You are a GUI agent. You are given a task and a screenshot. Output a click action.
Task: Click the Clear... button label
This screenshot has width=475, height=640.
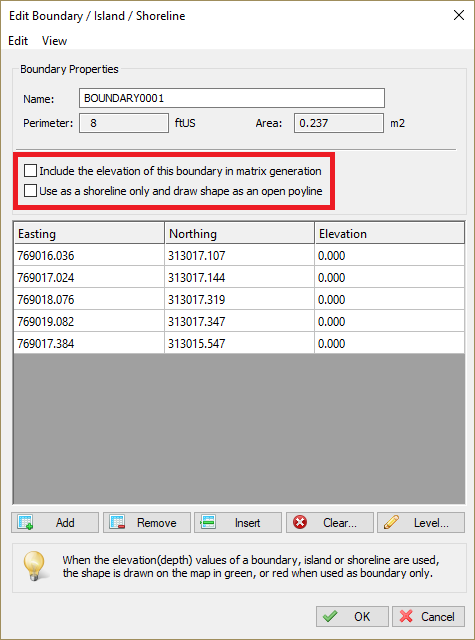[x=340, y=523]
